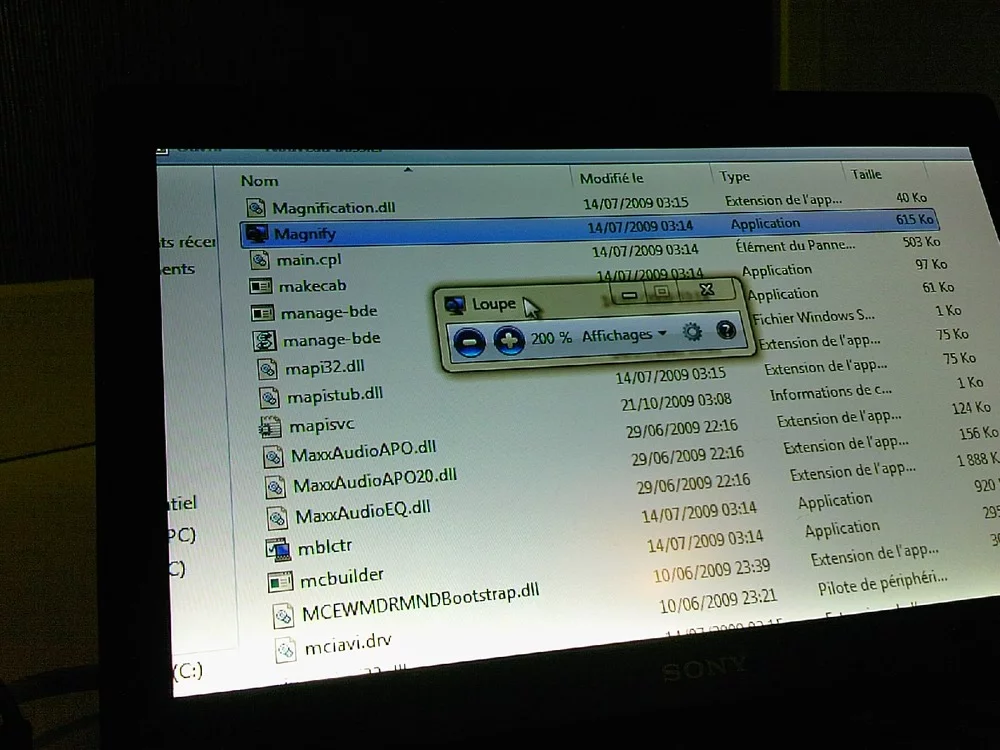Select the main.cpl file name
1000x750 pixels.
tap(309, 260)
